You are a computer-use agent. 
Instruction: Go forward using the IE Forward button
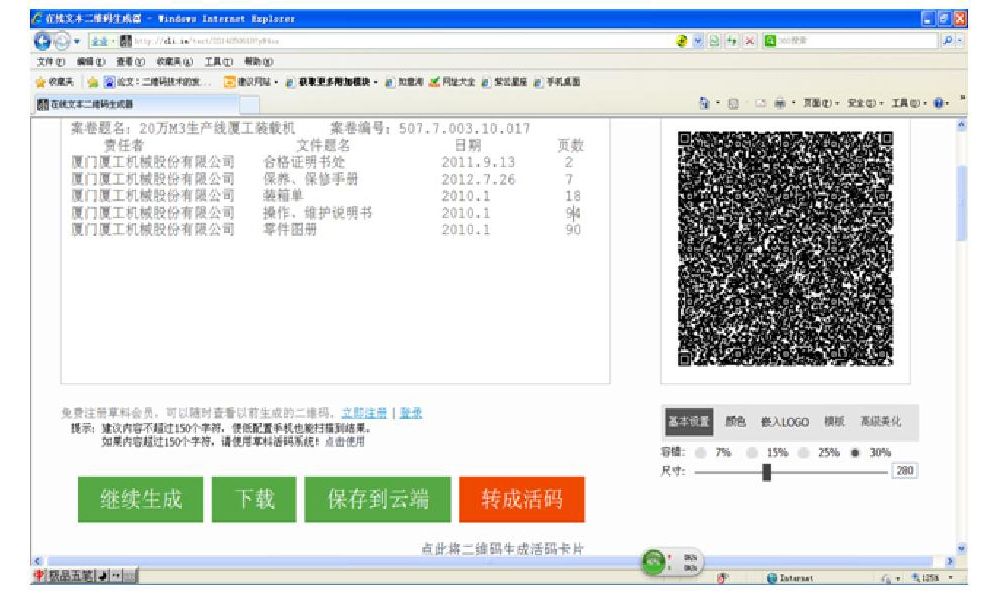click(62, 41)
